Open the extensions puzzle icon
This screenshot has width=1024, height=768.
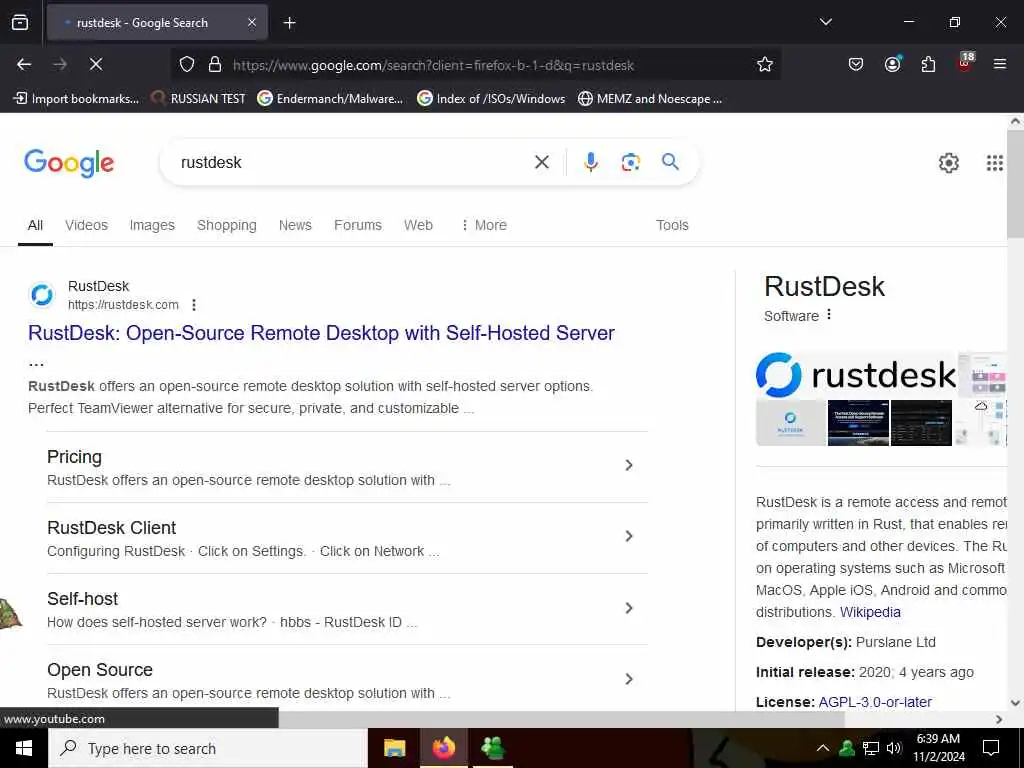click(928, 64)
